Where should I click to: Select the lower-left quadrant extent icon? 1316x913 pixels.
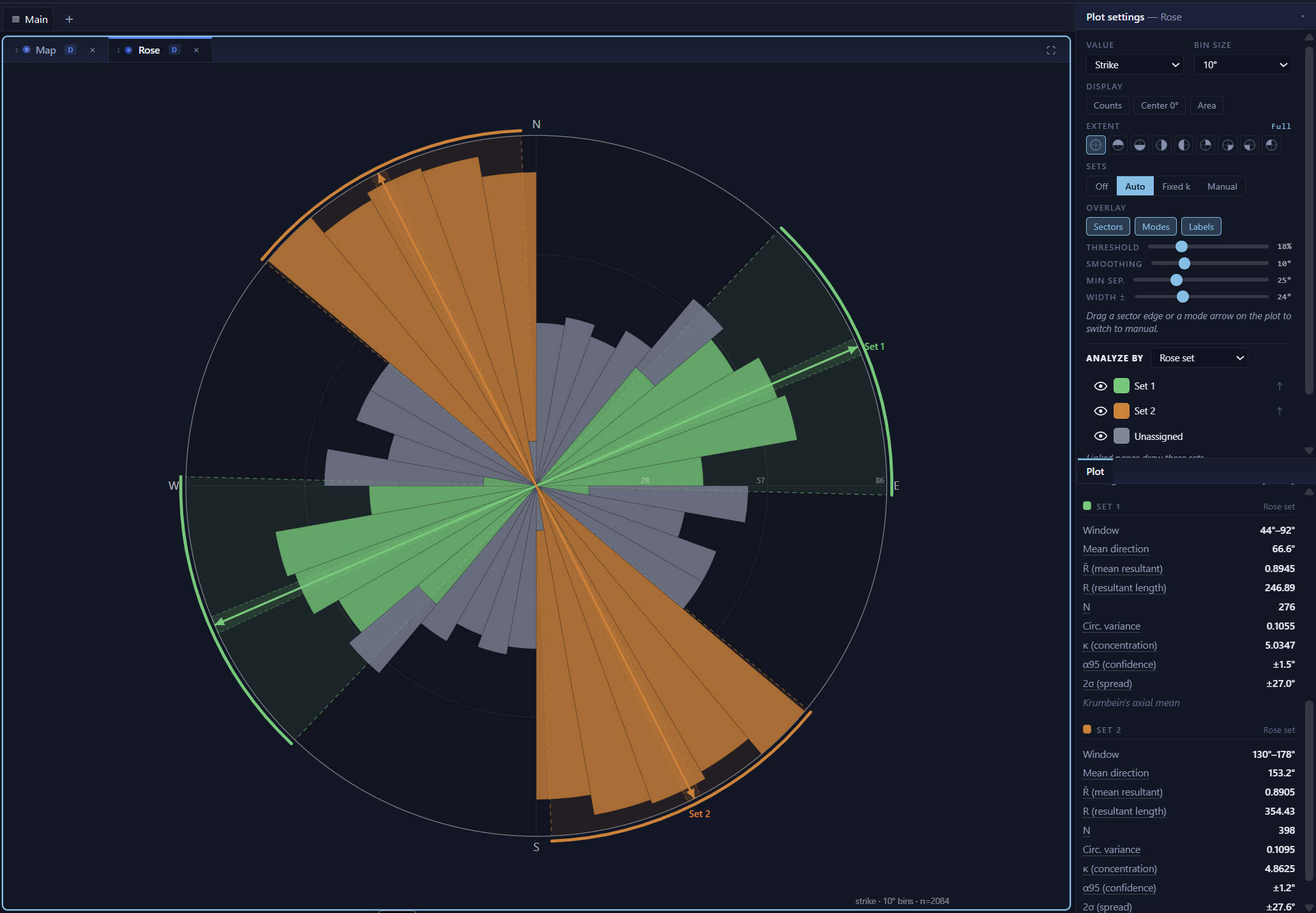(1250, 145)
